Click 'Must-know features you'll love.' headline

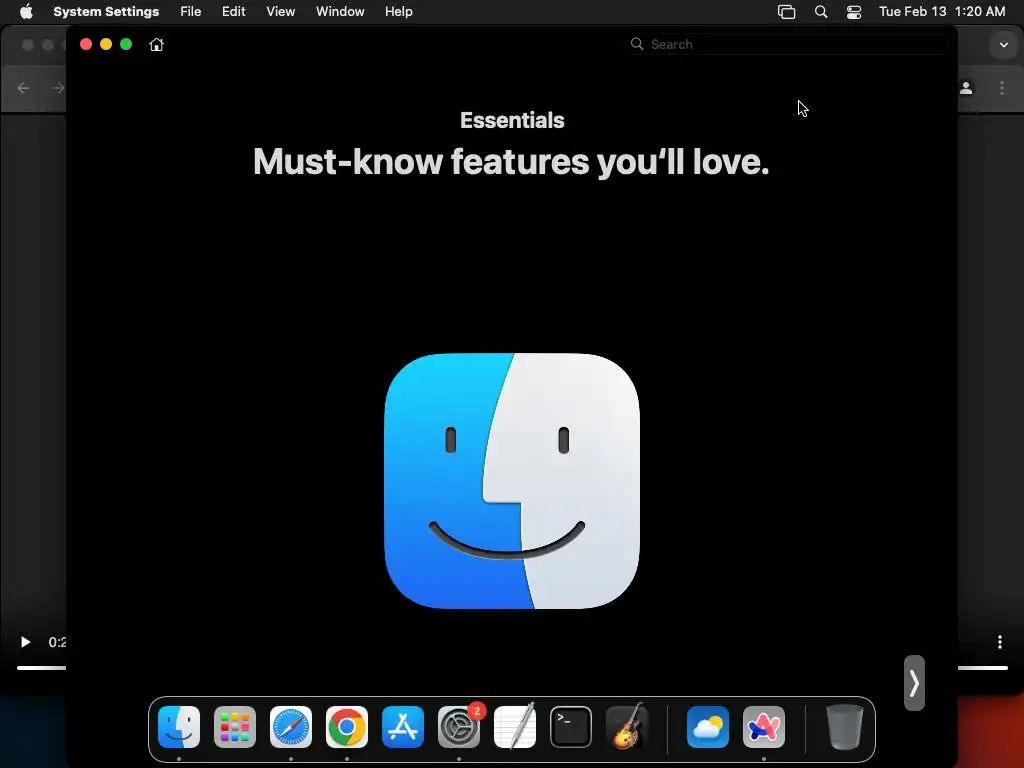point(511,162)
